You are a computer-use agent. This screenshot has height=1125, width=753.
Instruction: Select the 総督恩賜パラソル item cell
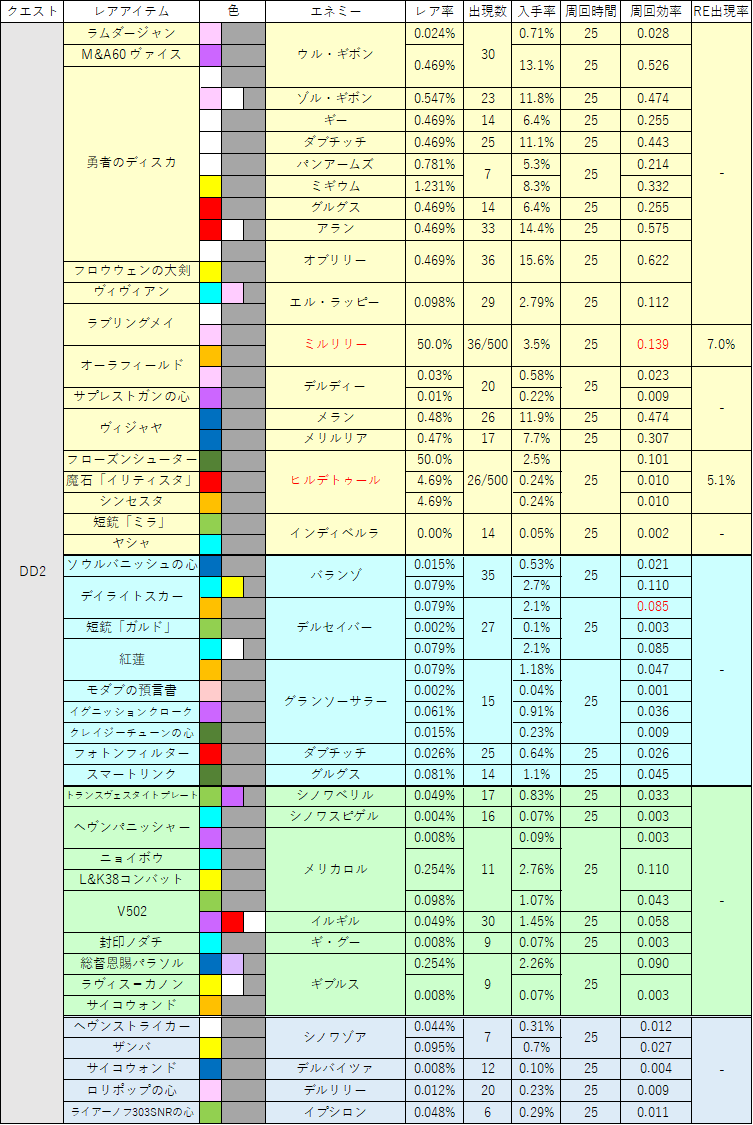(131, 964)
